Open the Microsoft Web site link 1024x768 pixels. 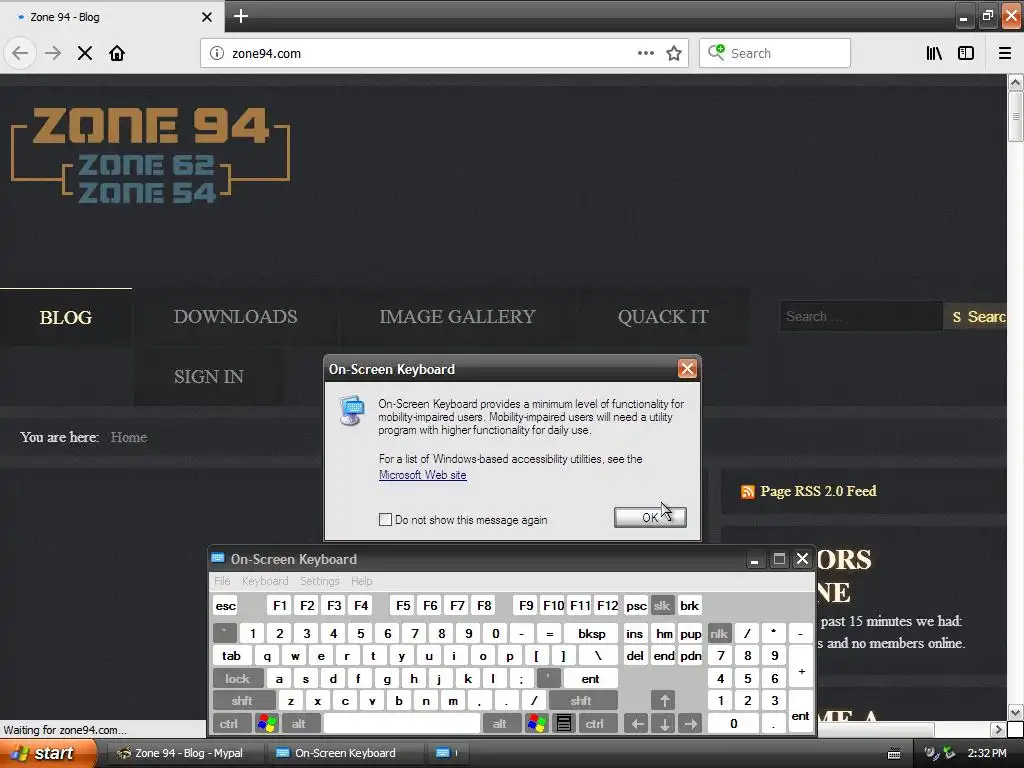pos(423,475)
